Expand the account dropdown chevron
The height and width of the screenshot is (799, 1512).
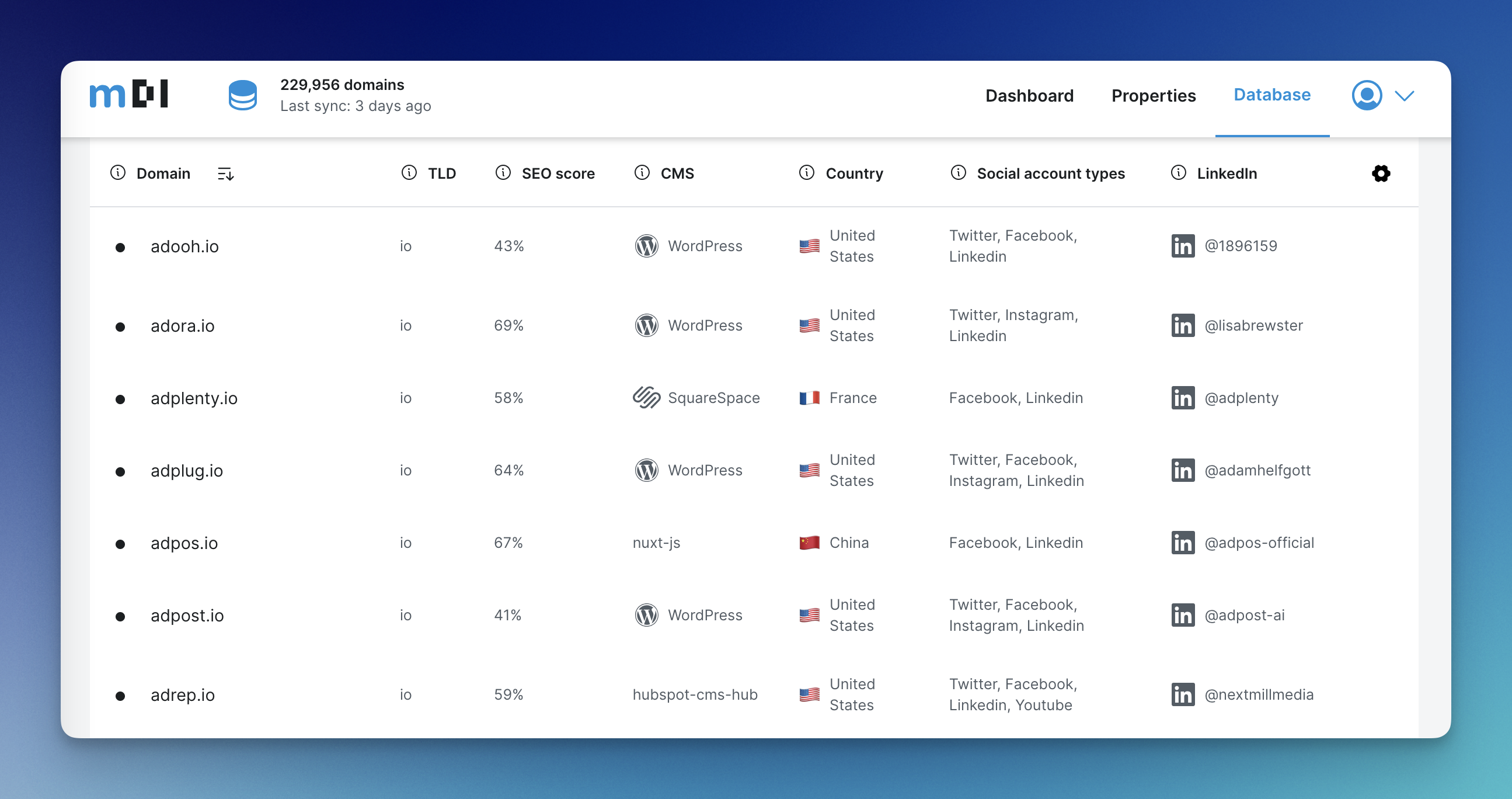click(x=1404, y=96)
